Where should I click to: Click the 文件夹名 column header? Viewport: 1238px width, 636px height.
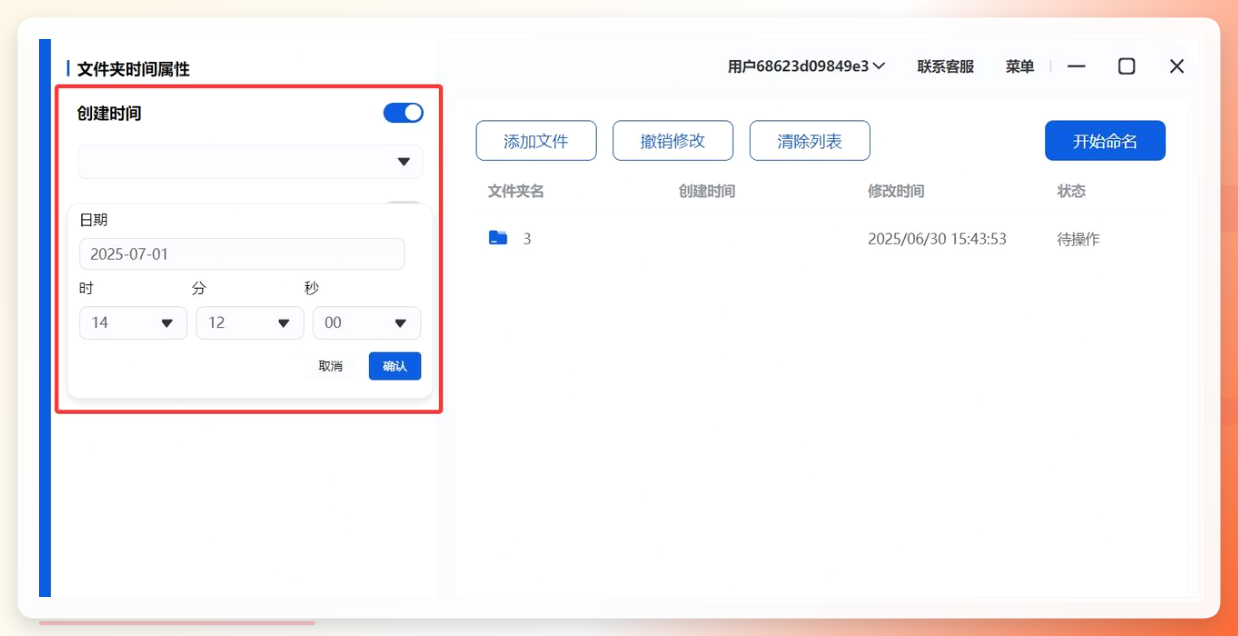[x=516, y=191]
